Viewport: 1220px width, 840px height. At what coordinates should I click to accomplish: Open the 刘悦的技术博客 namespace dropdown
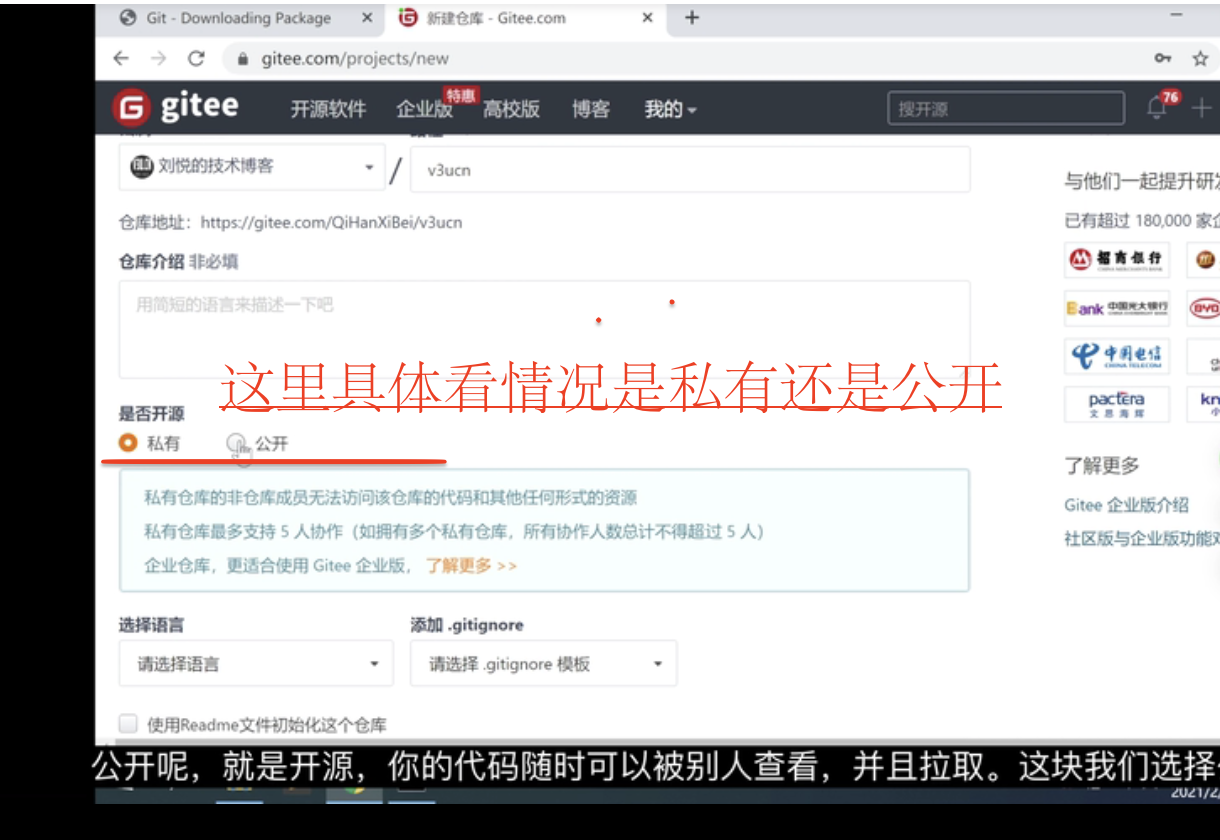pyautogui.click(x=250, y=166)
